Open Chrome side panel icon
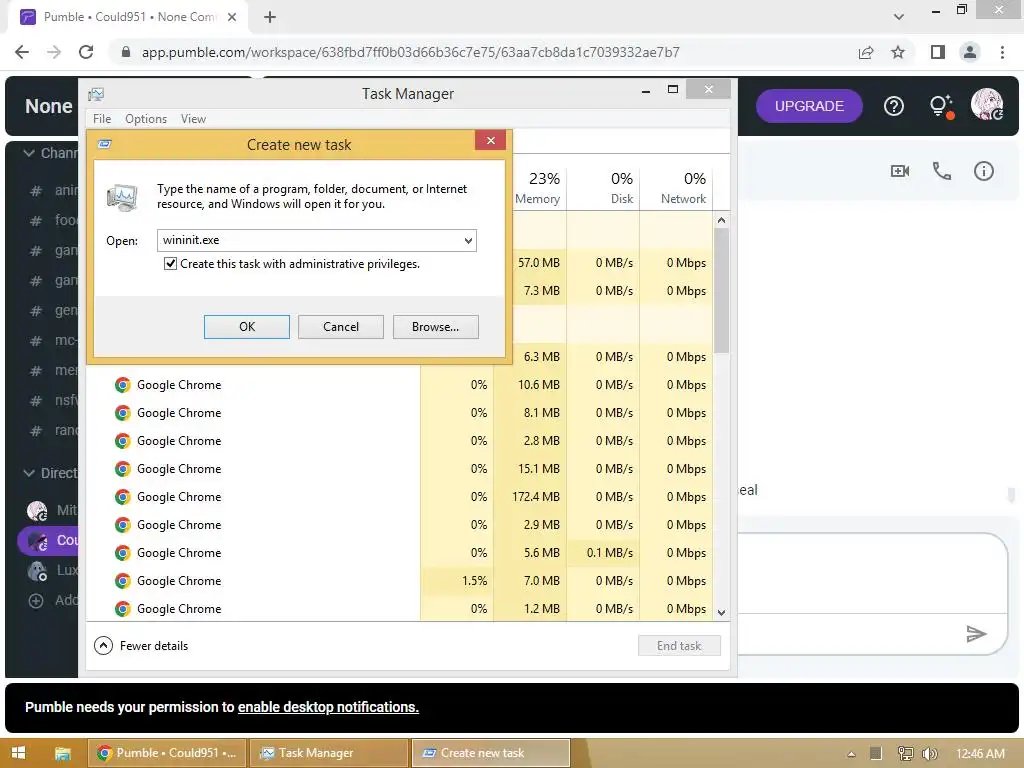The width and height of the screenshot is (1024, 768). click(938, 52)
